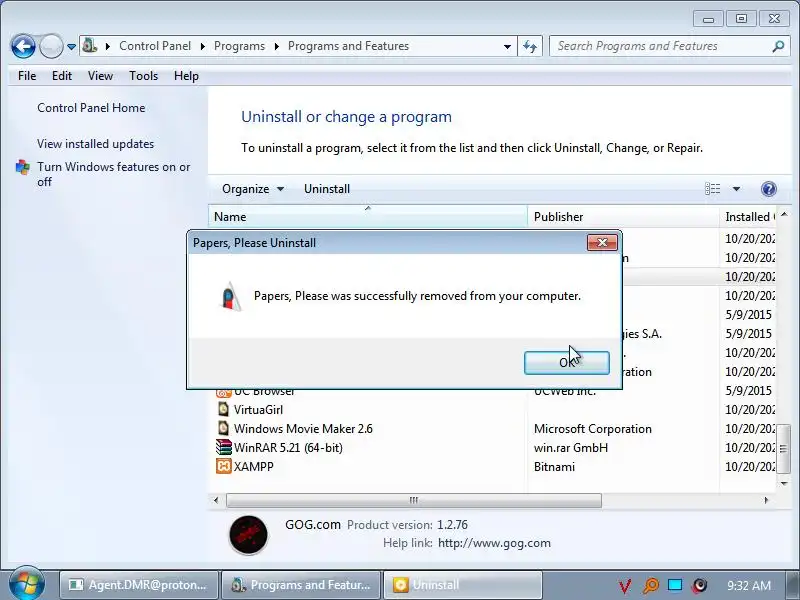Screen dimensions: 800x600
Task: Select VirtuaGirl in the program list
Action: click(258, 410)
